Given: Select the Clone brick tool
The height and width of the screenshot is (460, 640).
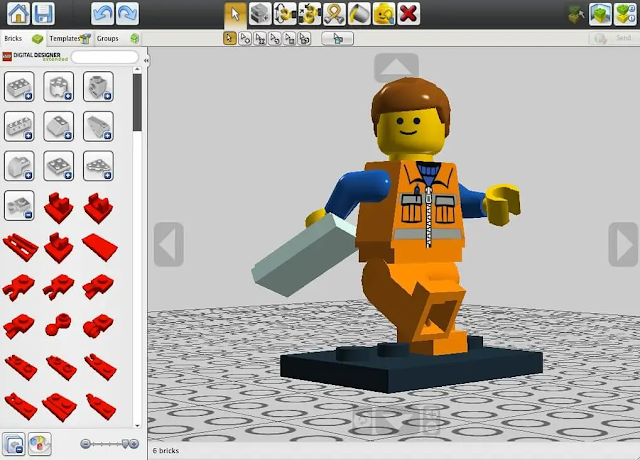Looking at the screenshot, I should click(x=260, y=14).
